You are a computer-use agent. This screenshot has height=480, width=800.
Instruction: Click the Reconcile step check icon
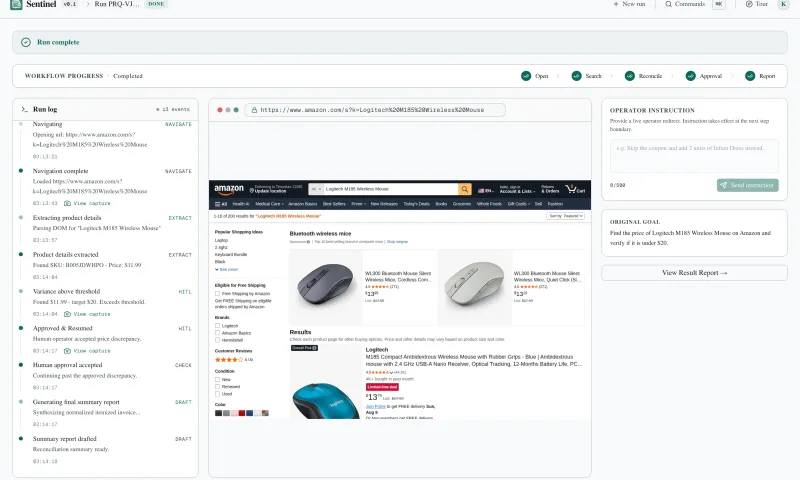[x=630, y=76]
